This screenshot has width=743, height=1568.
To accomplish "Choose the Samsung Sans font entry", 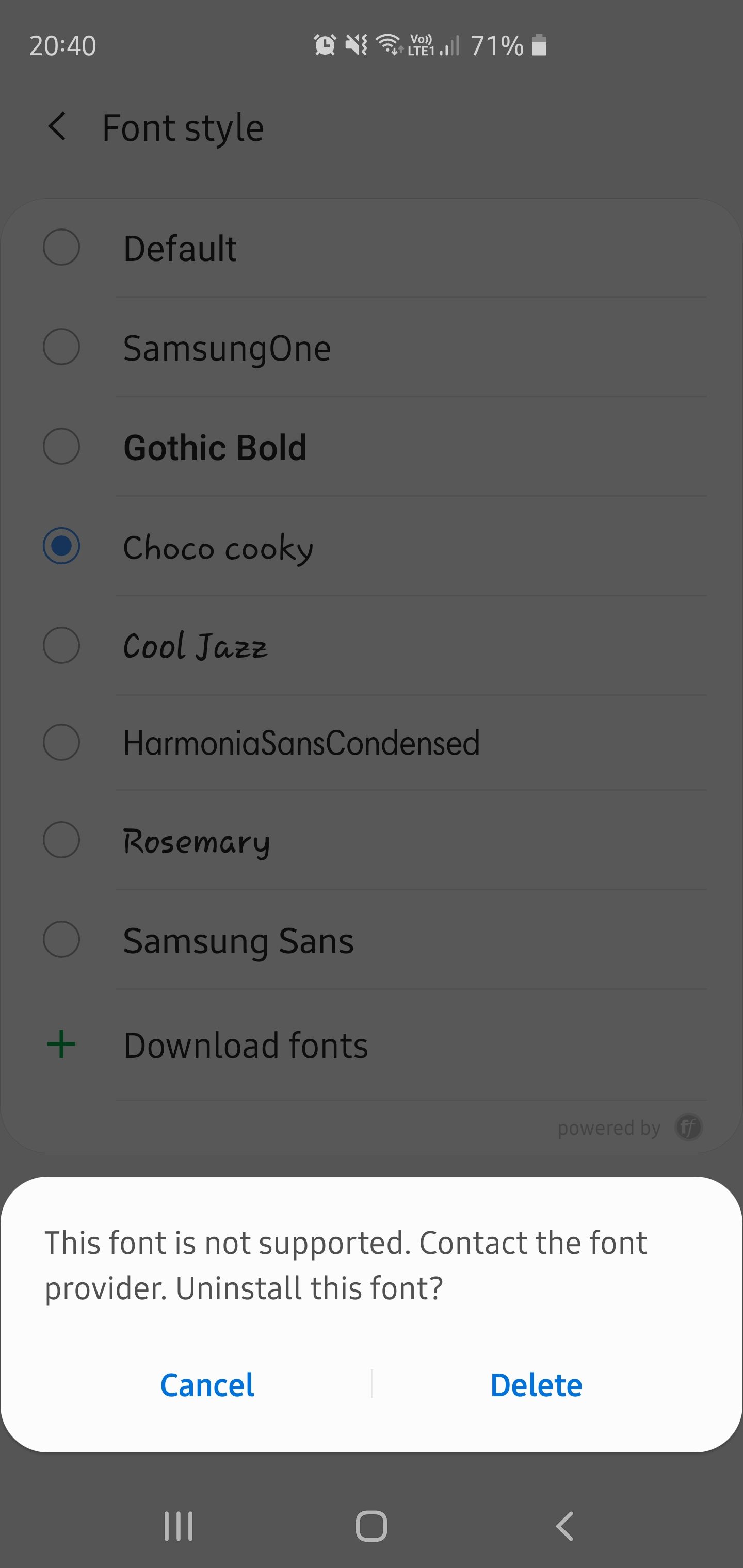I will coord(238,940).
